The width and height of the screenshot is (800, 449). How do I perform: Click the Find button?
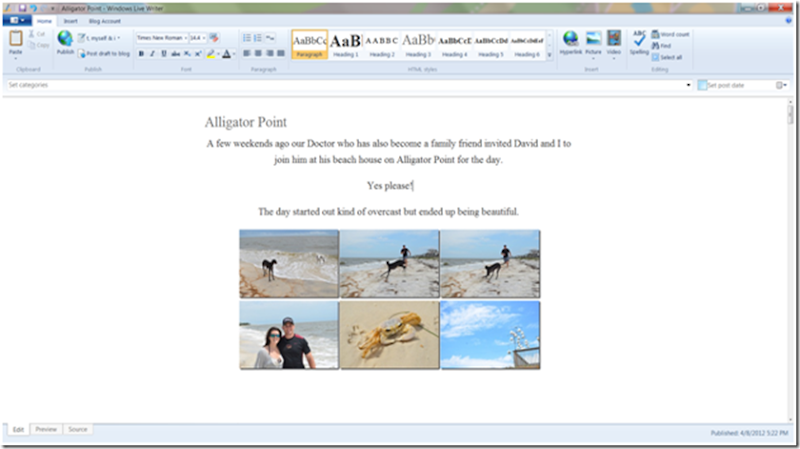(661, 46)
